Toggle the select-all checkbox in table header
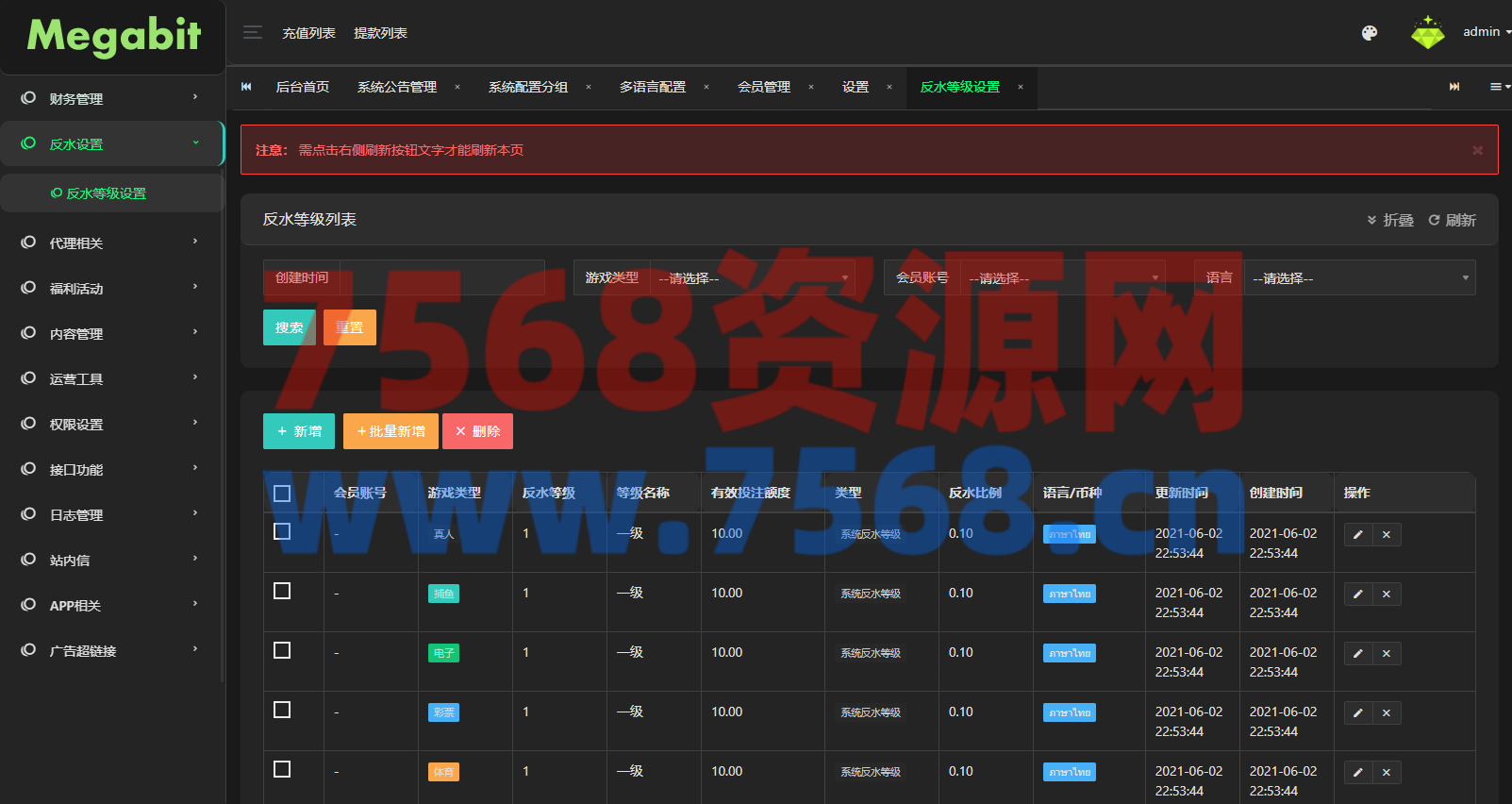Viewport: 1512px width, 804px height. coord(282,494)
